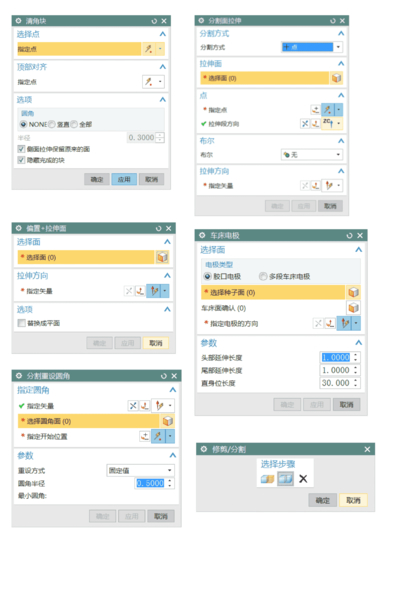Viewport: 415px width, 600px height.
Task: Open vector type dropdown arrow in 偏置+拉伸面
Action: (165, 291)
